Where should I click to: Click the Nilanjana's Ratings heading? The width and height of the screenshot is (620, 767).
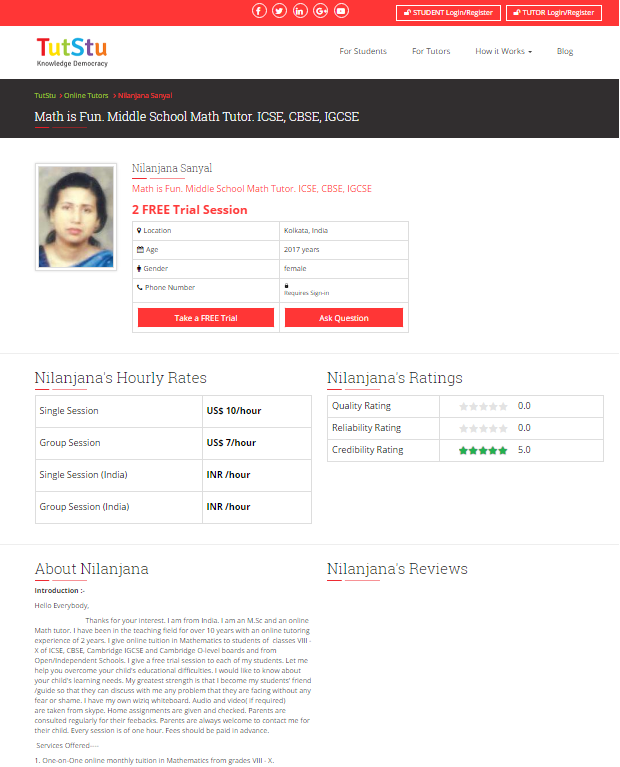click(x=394, y=378)
